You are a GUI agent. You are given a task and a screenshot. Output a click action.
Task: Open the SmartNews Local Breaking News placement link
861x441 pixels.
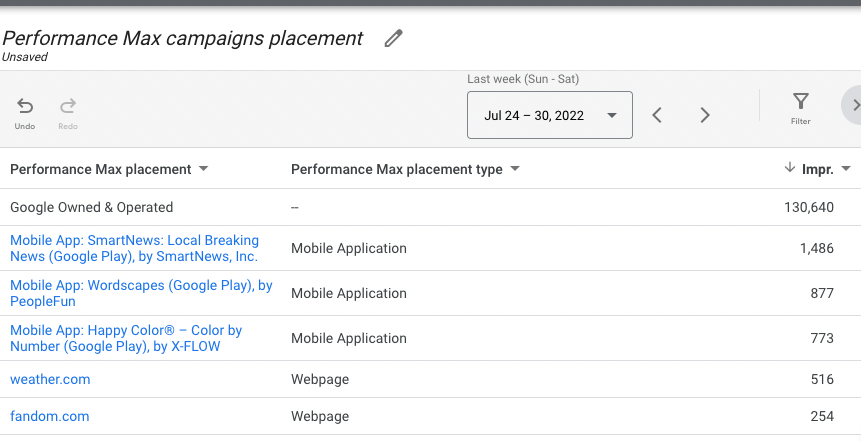[134, 248]
